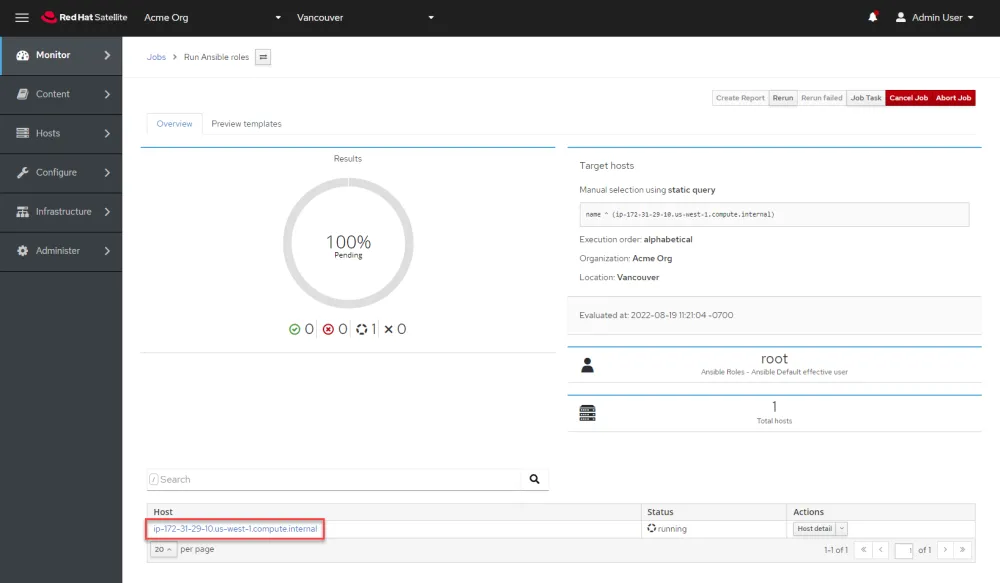Click the Red Hat Satellite logo

tap(85, 18)
